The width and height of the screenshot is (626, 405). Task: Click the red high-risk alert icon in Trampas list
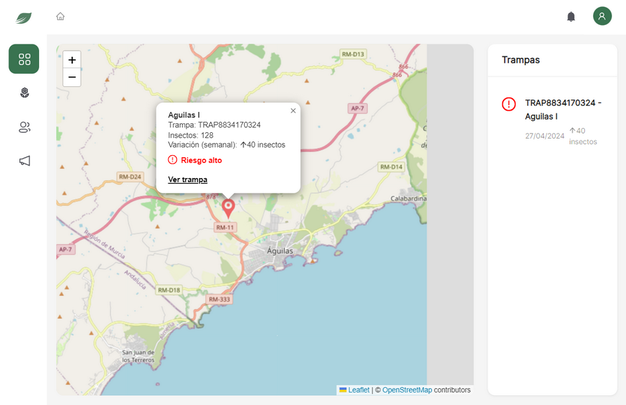point(509,103)
